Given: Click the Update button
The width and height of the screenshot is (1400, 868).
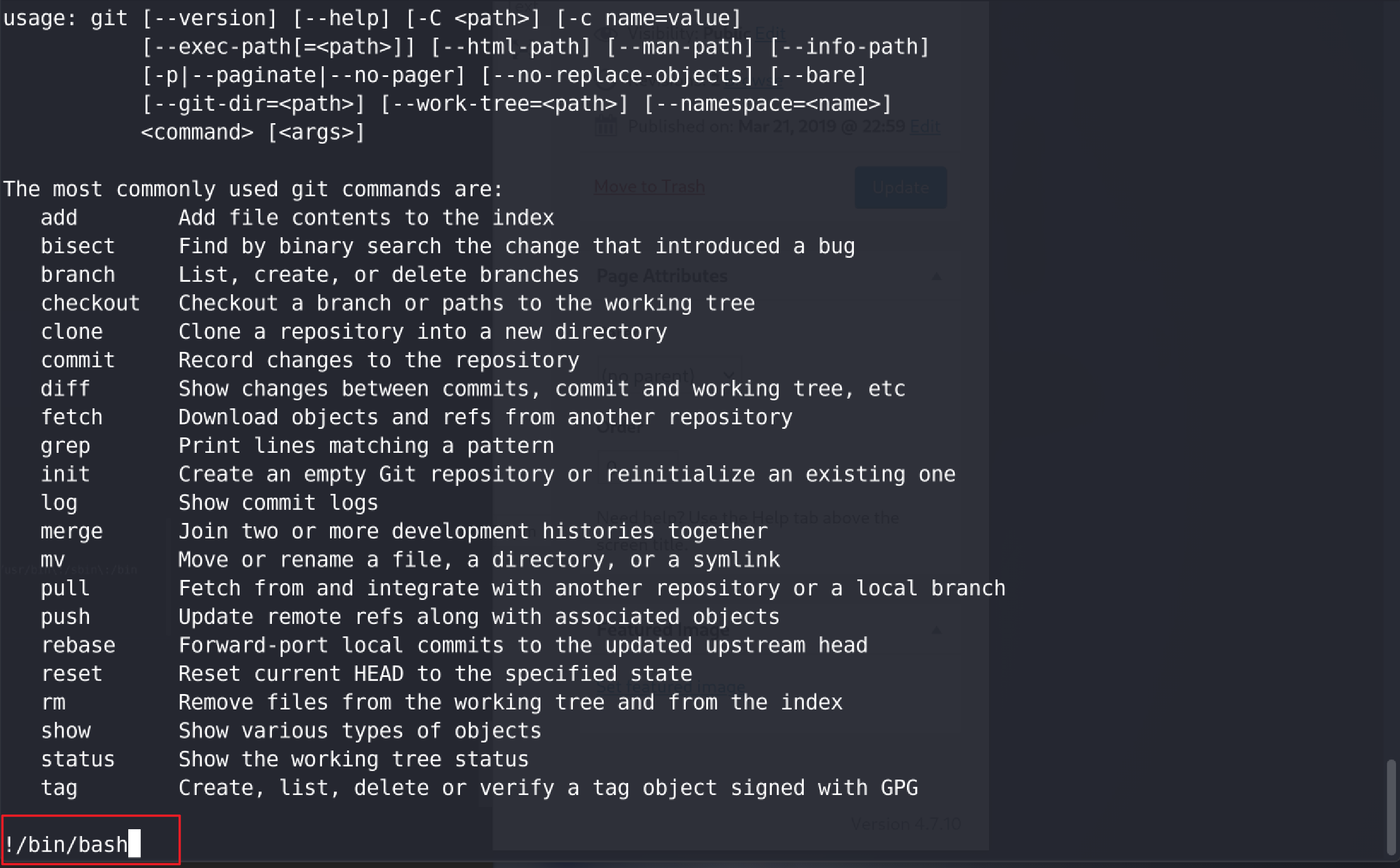Looking at the screenshot, I should (x=900, y=188).
